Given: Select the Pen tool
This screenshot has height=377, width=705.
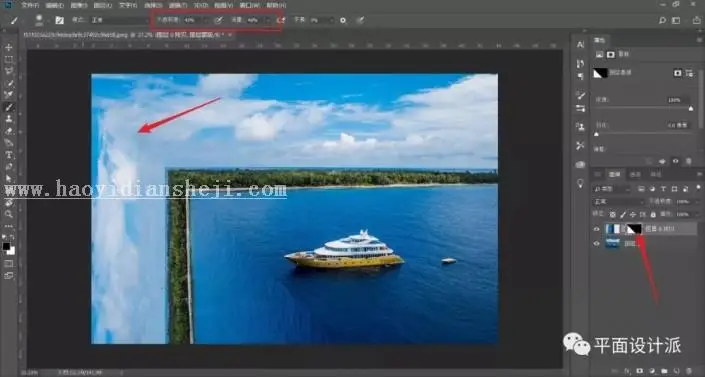Looking at the screenshot, I should [8, 167].
